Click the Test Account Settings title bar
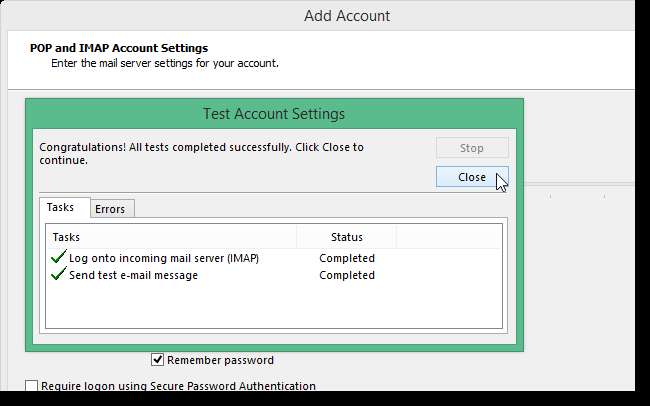The width and height of the screenshot is (650, 406). [274, 114]
